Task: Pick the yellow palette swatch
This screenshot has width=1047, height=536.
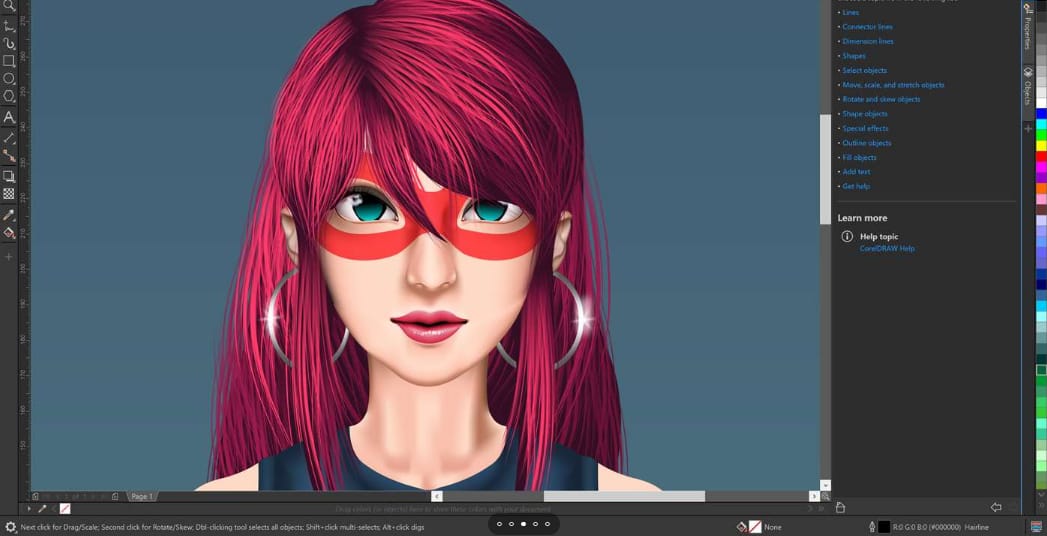Action: pyautogui.click(x=1041, y=146)
